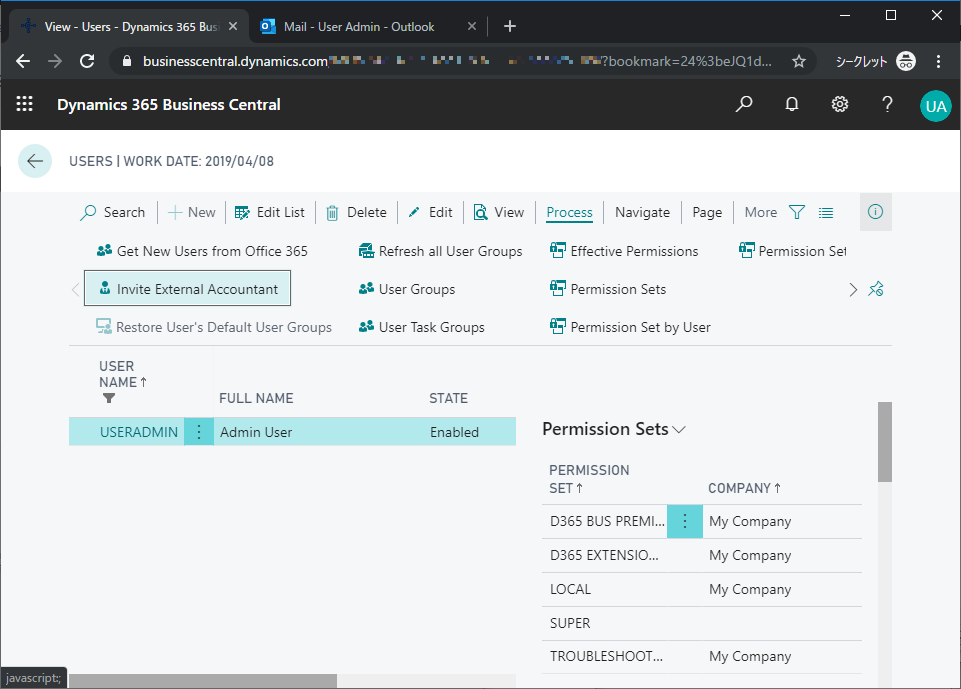
Task: Bookmark this page with star icon
Action: (799, 61)
